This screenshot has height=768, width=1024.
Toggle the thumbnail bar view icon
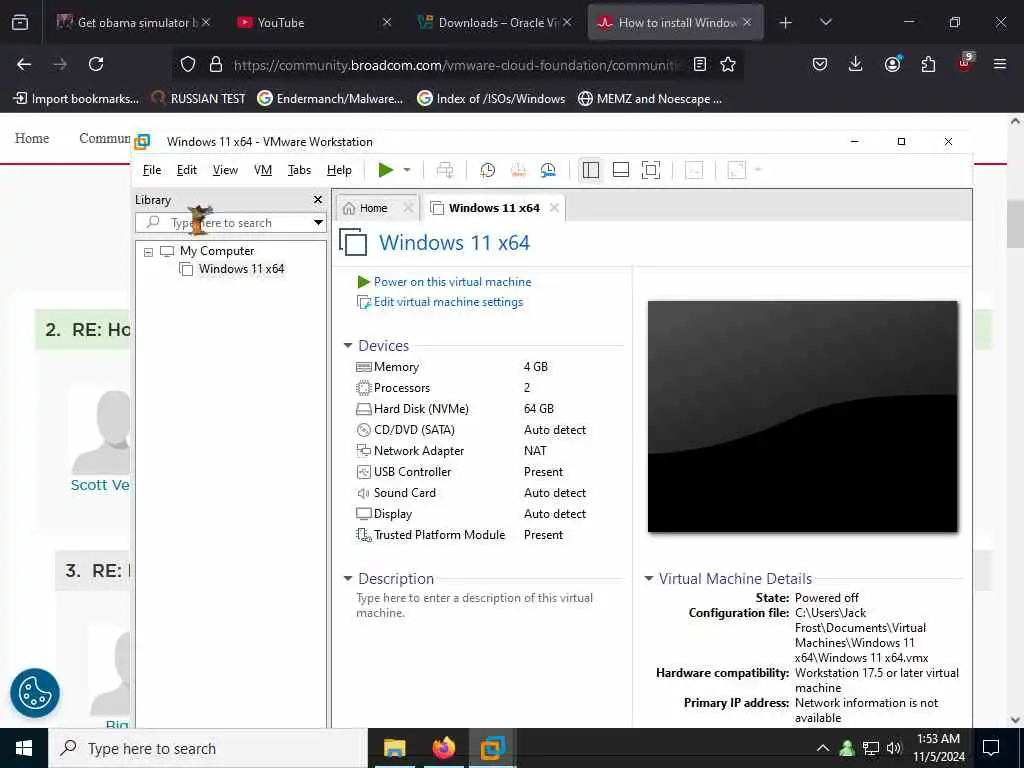click(x=621, y=170)
